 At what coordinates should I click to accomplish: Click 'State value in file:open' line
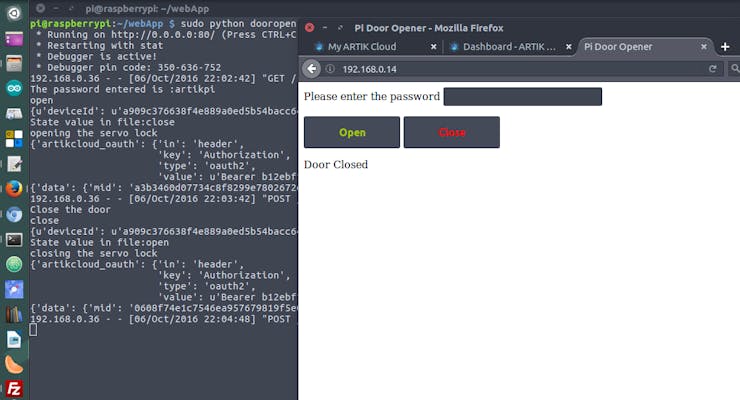[100, 242]
